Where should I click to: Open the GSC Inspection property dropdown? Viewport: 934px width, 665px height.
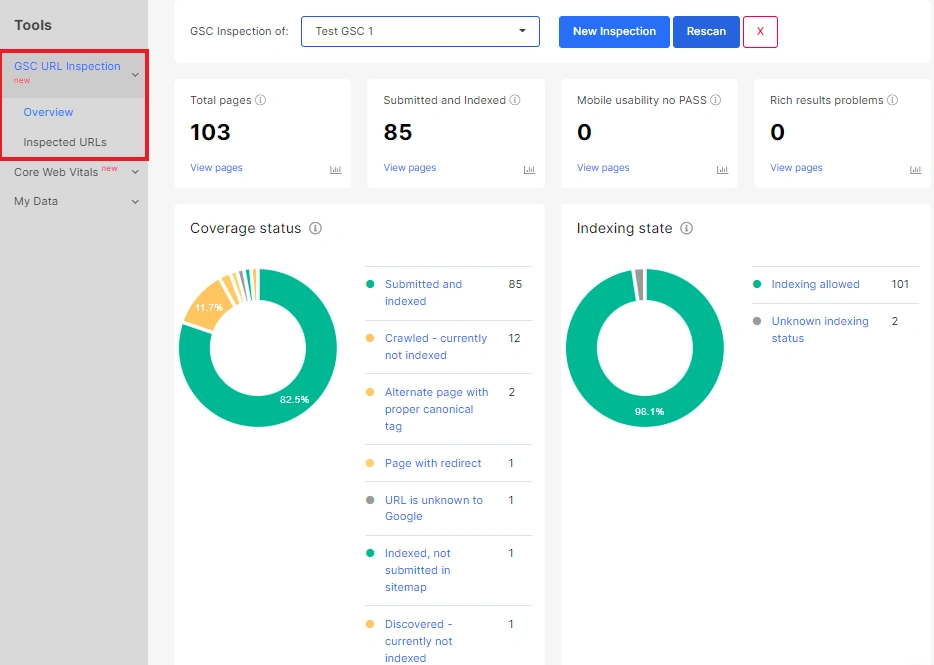pyautogui.click(x=420, y=31)
